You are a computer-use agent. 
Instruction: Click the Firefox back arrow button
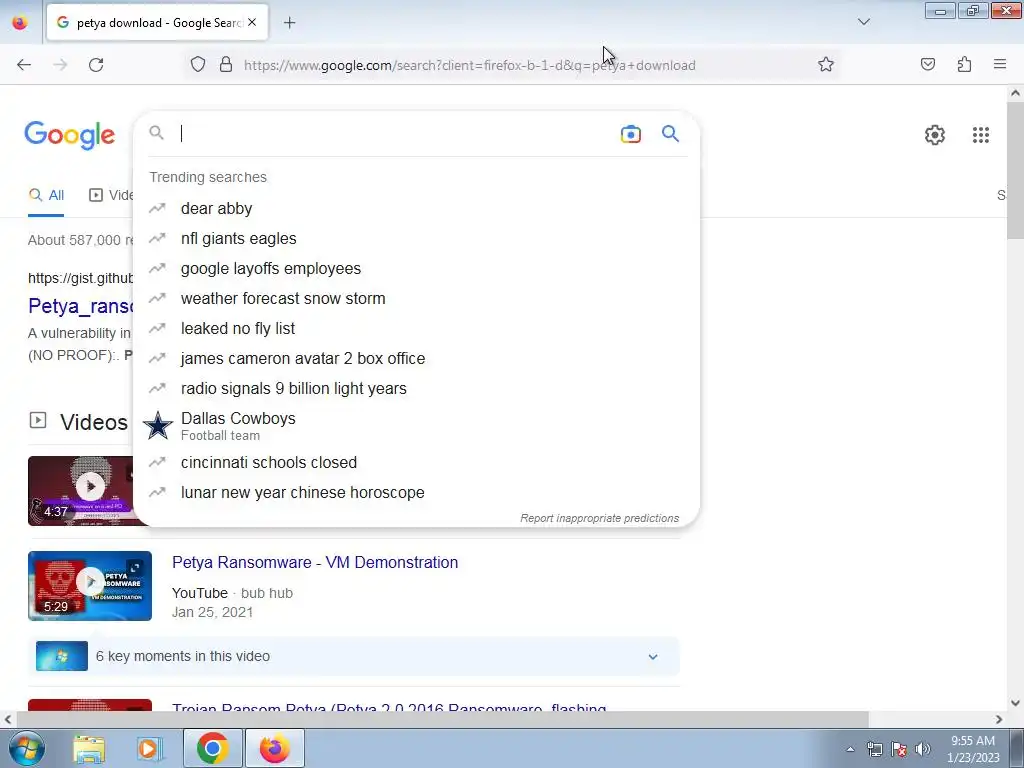coord(24,65)
